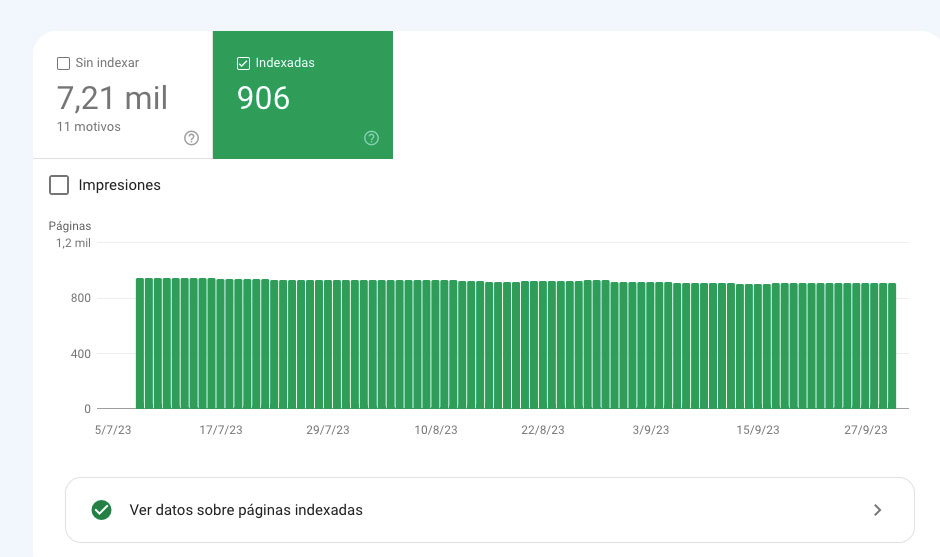
Task: Click the 17/7/23 date axis label
Action: (220, 430)
